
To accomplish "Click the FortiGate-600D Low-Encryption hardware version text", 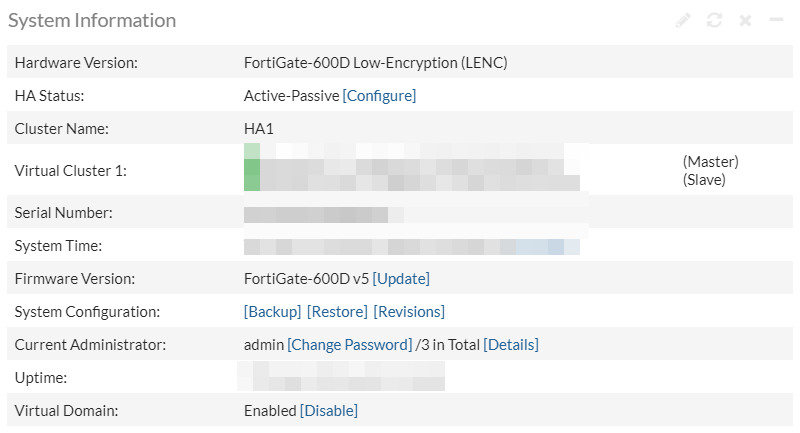I will (x=376, y=63).
